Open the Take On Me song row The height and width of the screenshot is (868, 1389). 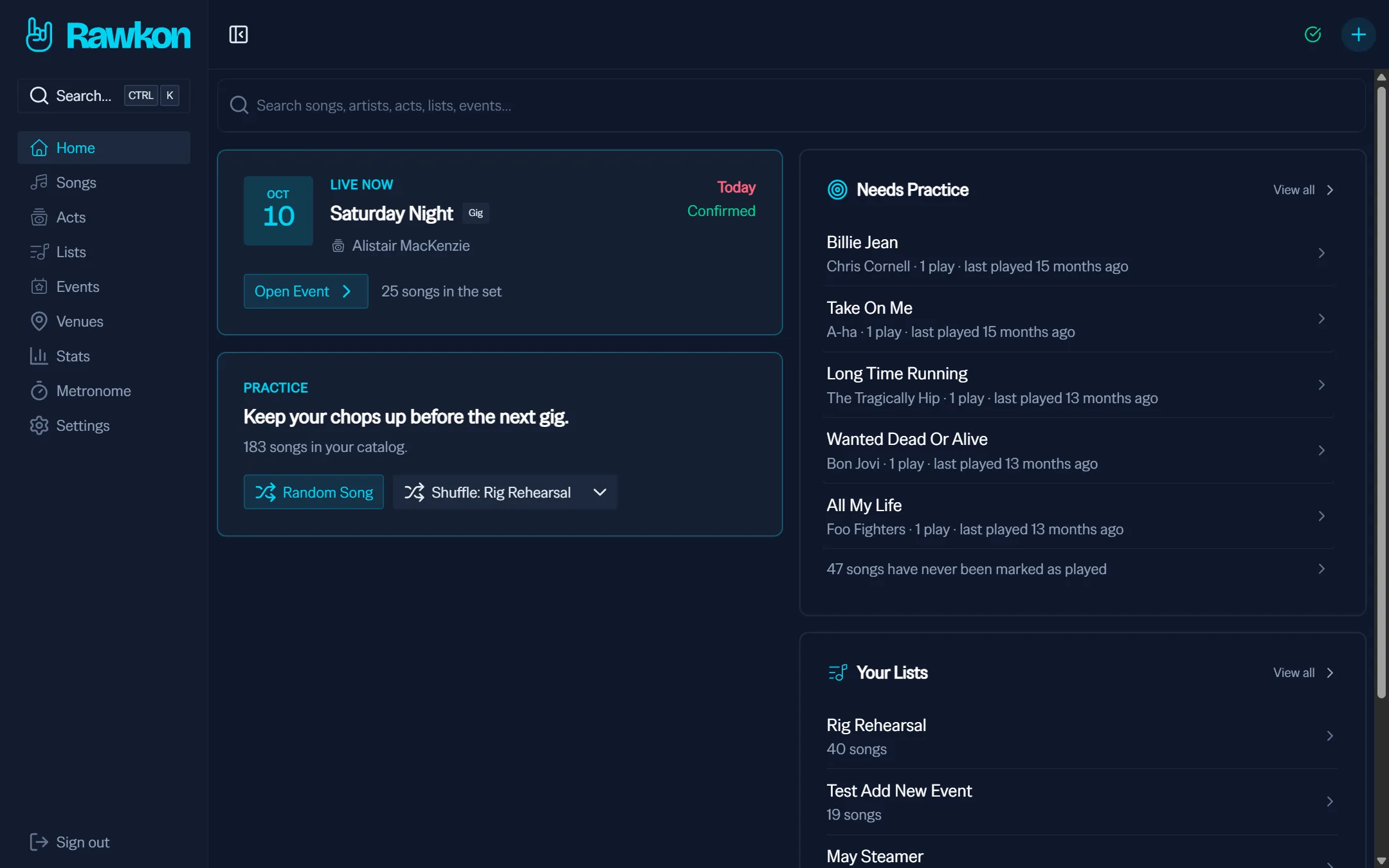click(1079, 319)
